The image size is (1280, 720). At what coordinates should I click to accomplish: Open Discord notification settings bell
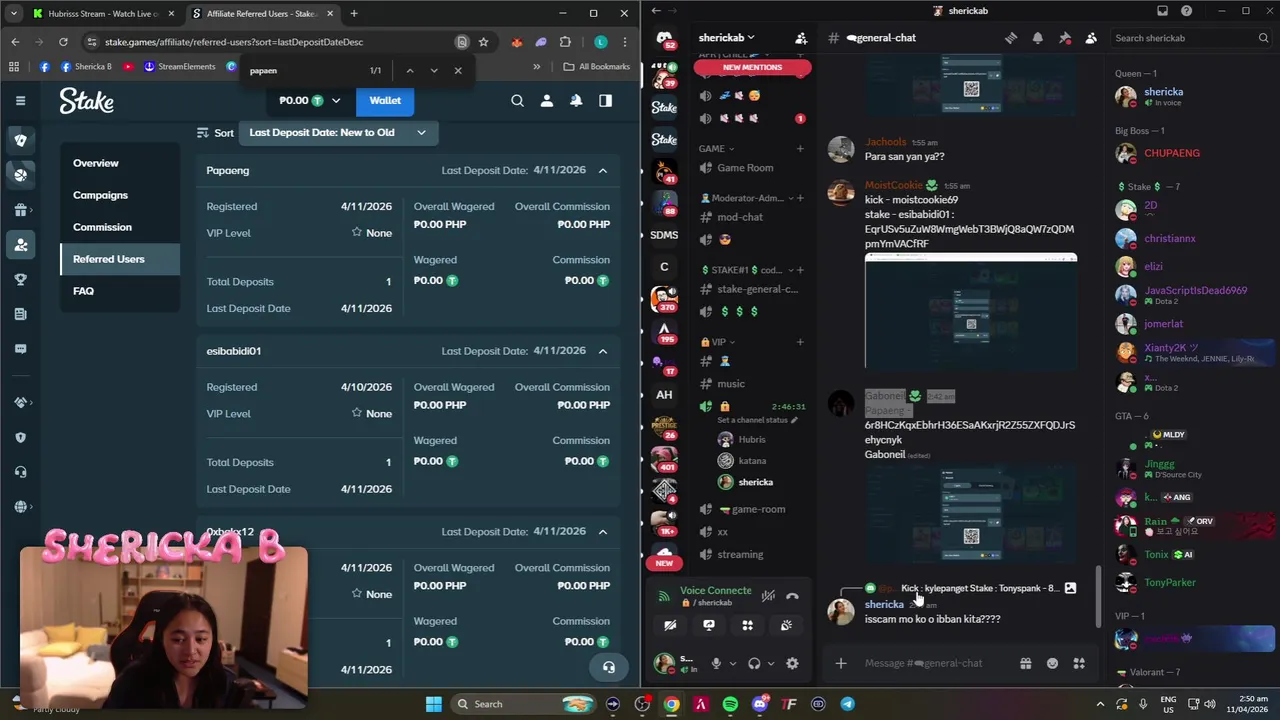pyautogui.click(x=1038, y=38)
